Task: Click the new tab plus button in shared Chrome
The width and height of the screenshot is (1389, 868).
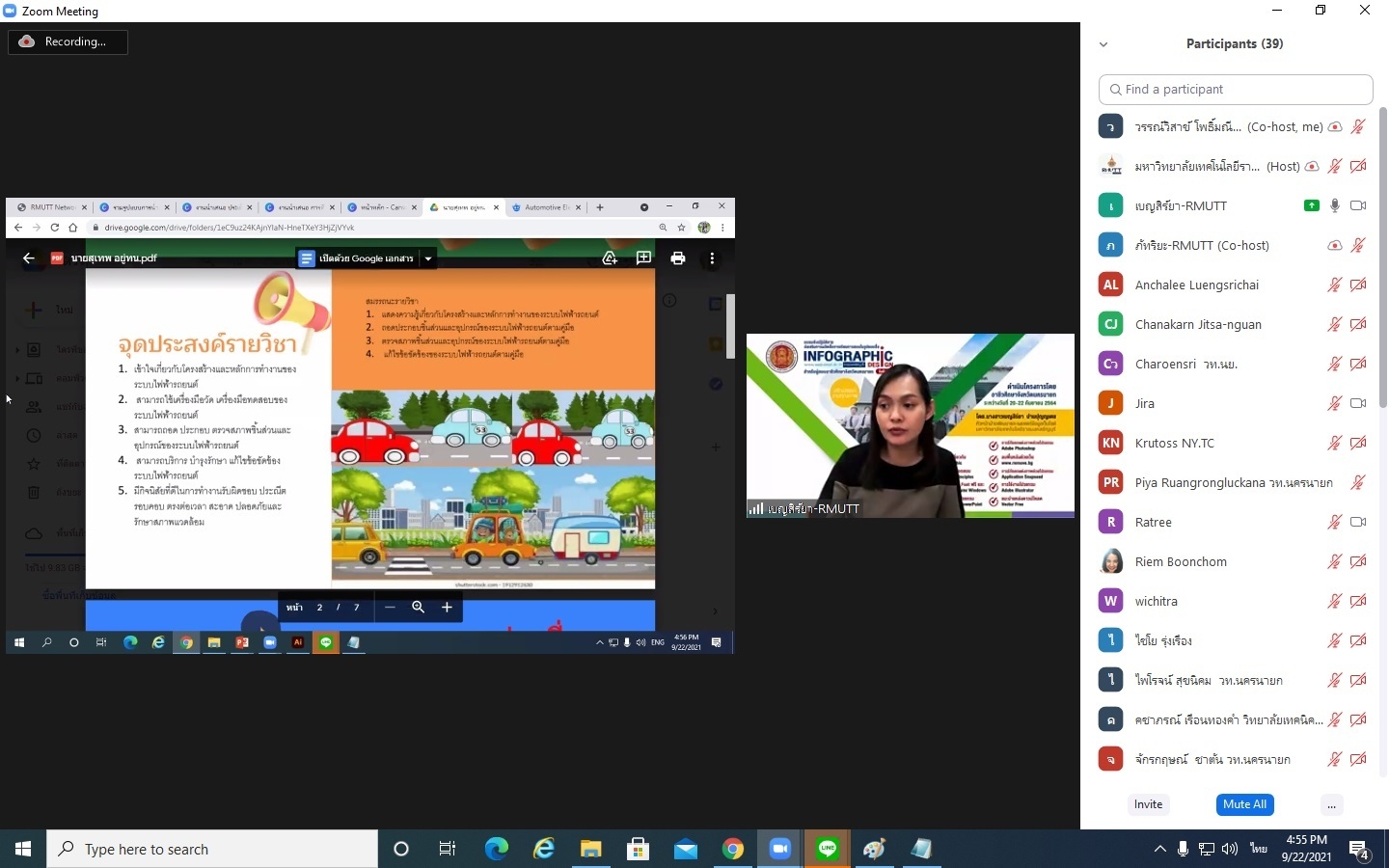Action: coord(600,207)
